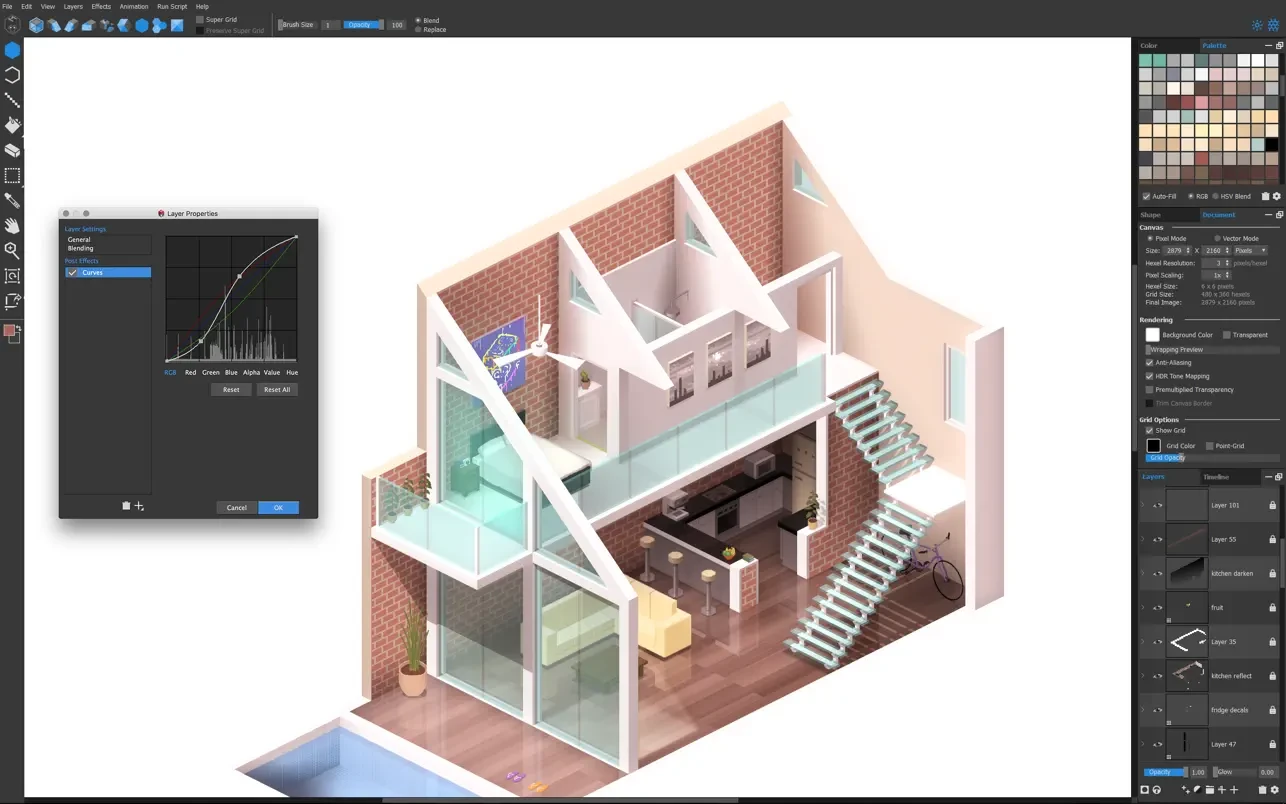This screenshot has width=1286, height=804.
Task: Click the Reset All button
Action: [277, 389]
